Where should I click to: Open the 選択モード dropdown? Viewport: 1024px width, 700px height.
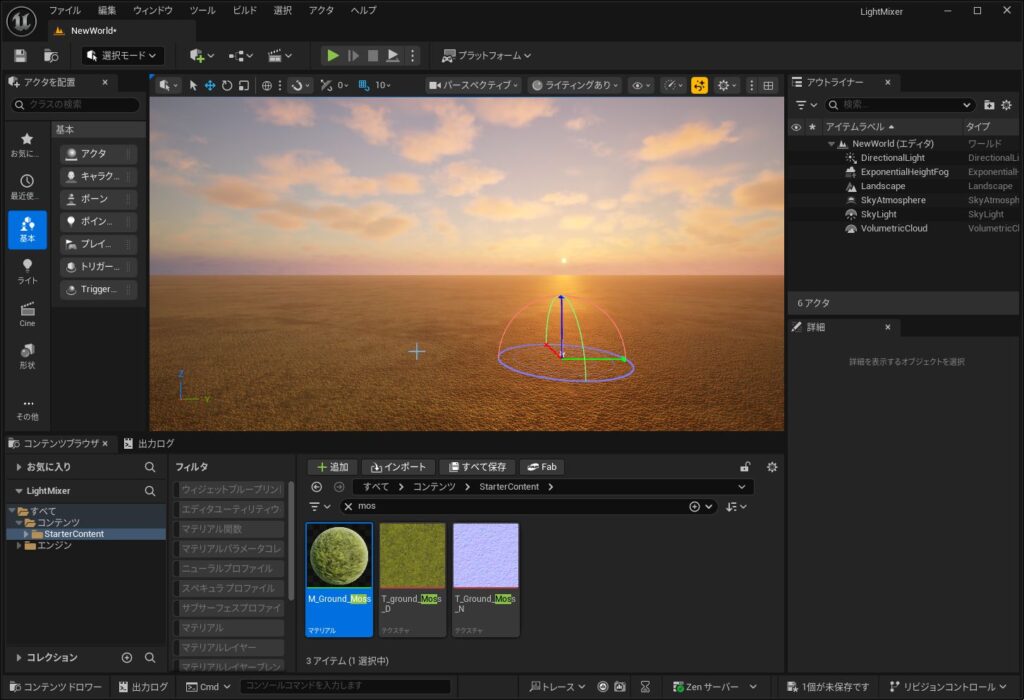click(x=122, y=56)
